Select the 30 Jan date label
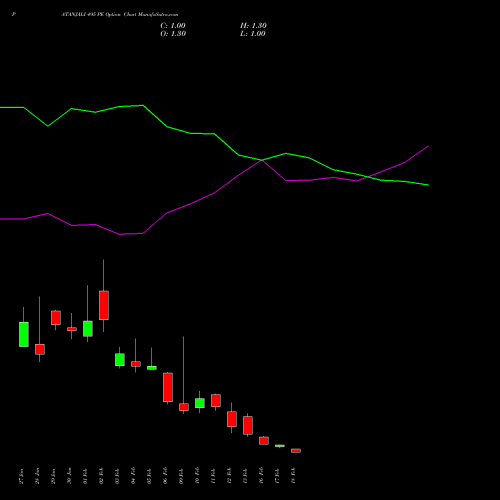The width and height of the screenshot is (500, 500). pos(69,476)
